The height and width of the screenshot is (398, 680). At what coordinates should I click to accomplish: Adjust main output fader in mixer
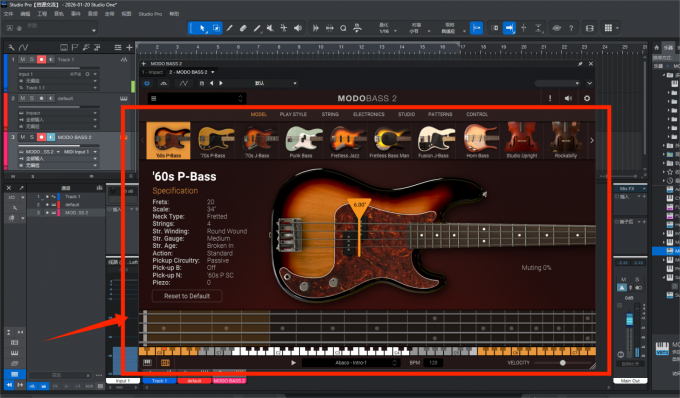pyautogui.click(x=629, y=320)
